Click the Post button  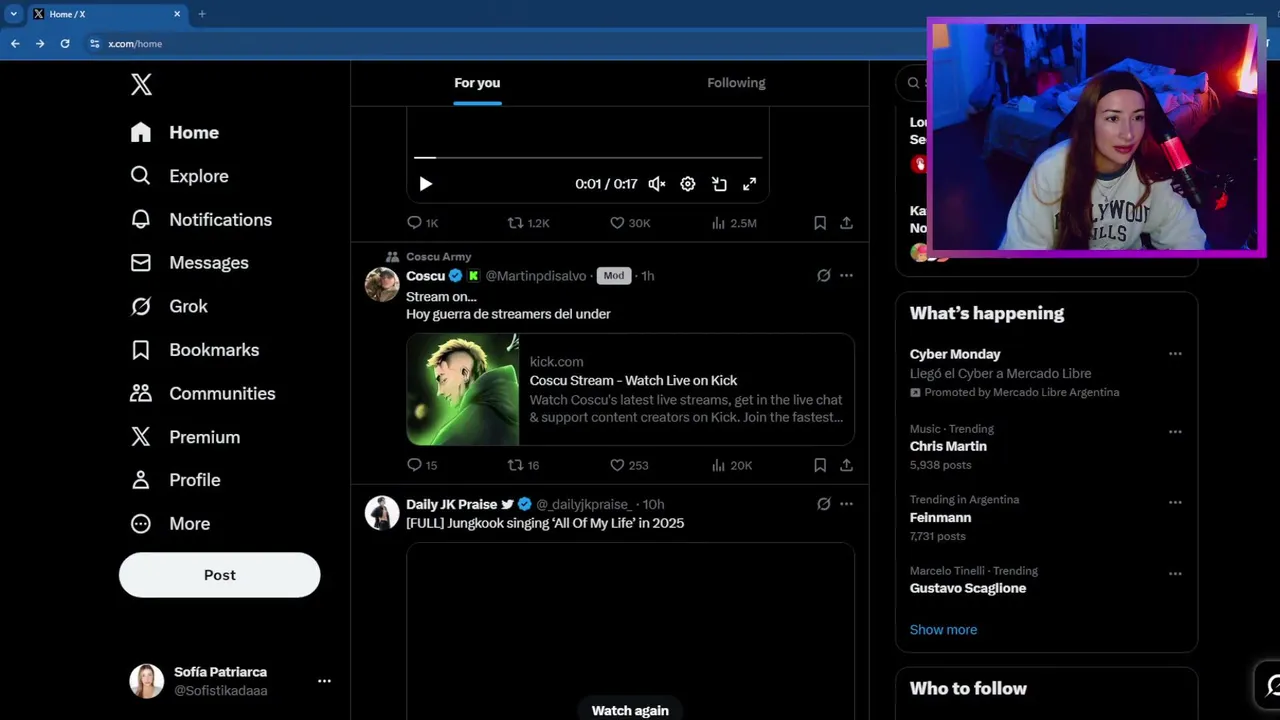(220, 575)
